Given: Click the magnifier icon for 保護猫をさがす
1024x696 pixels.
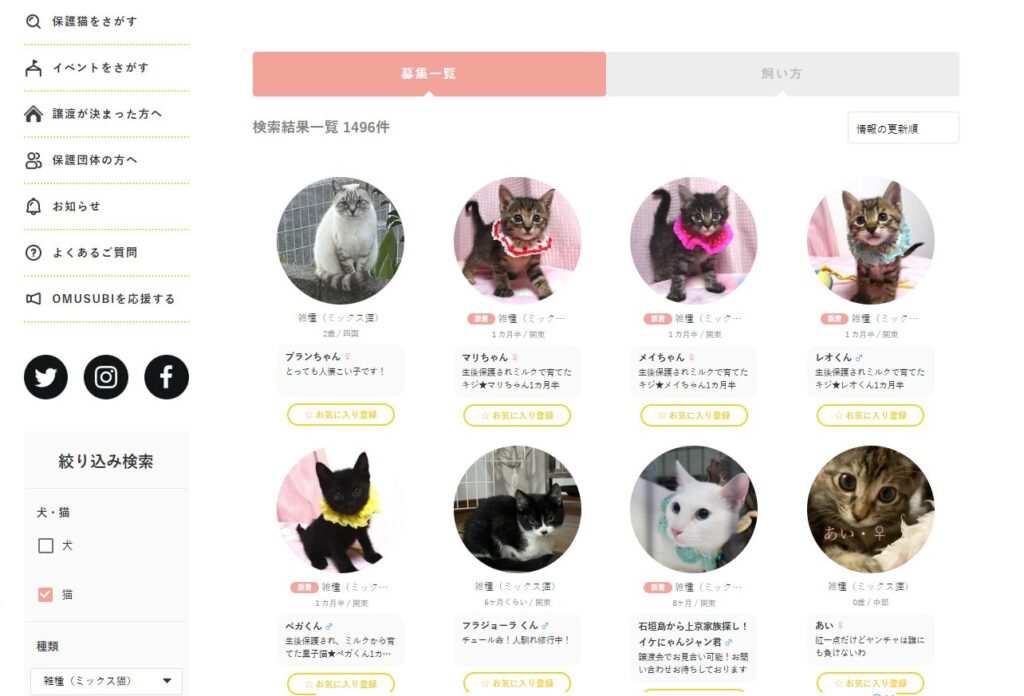Looking at the screenshot, I should pos(33,22).
